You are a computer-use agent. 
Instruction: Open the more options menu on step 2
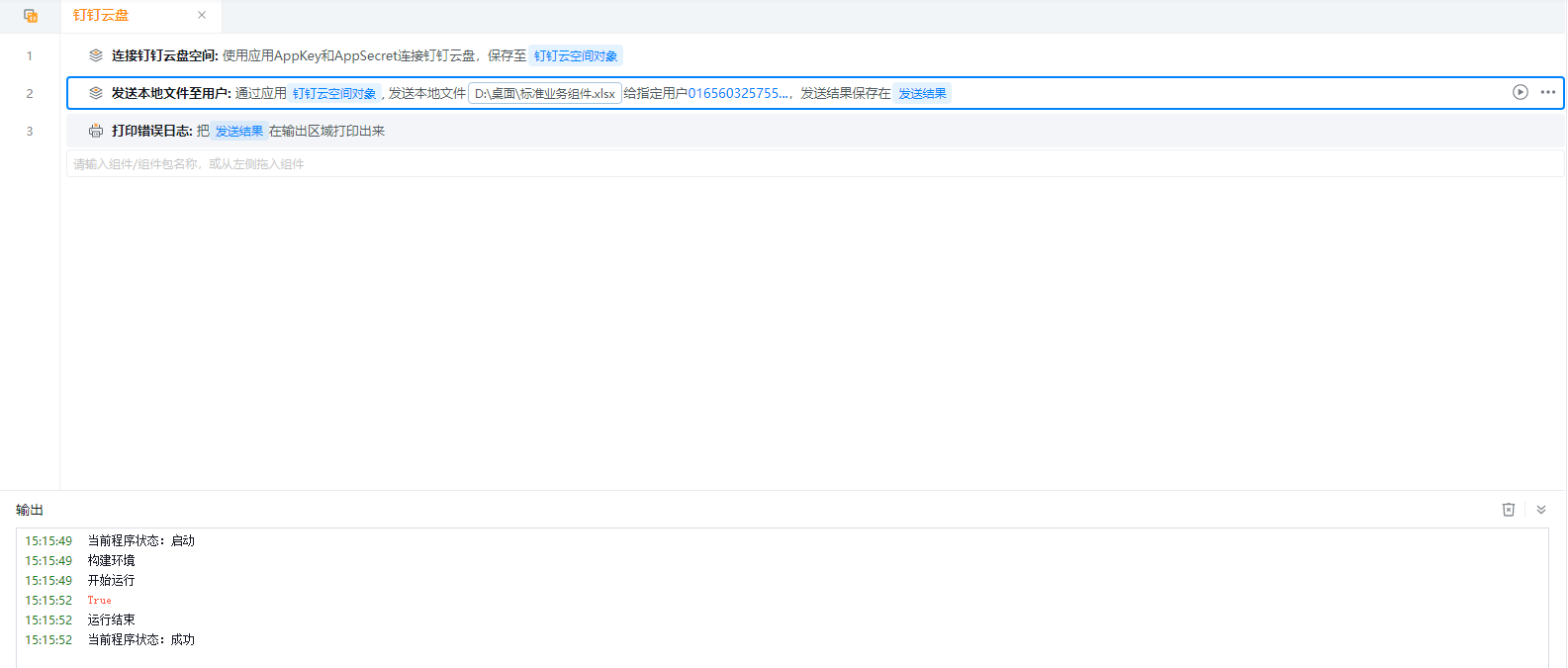[x=1548, y=92]
